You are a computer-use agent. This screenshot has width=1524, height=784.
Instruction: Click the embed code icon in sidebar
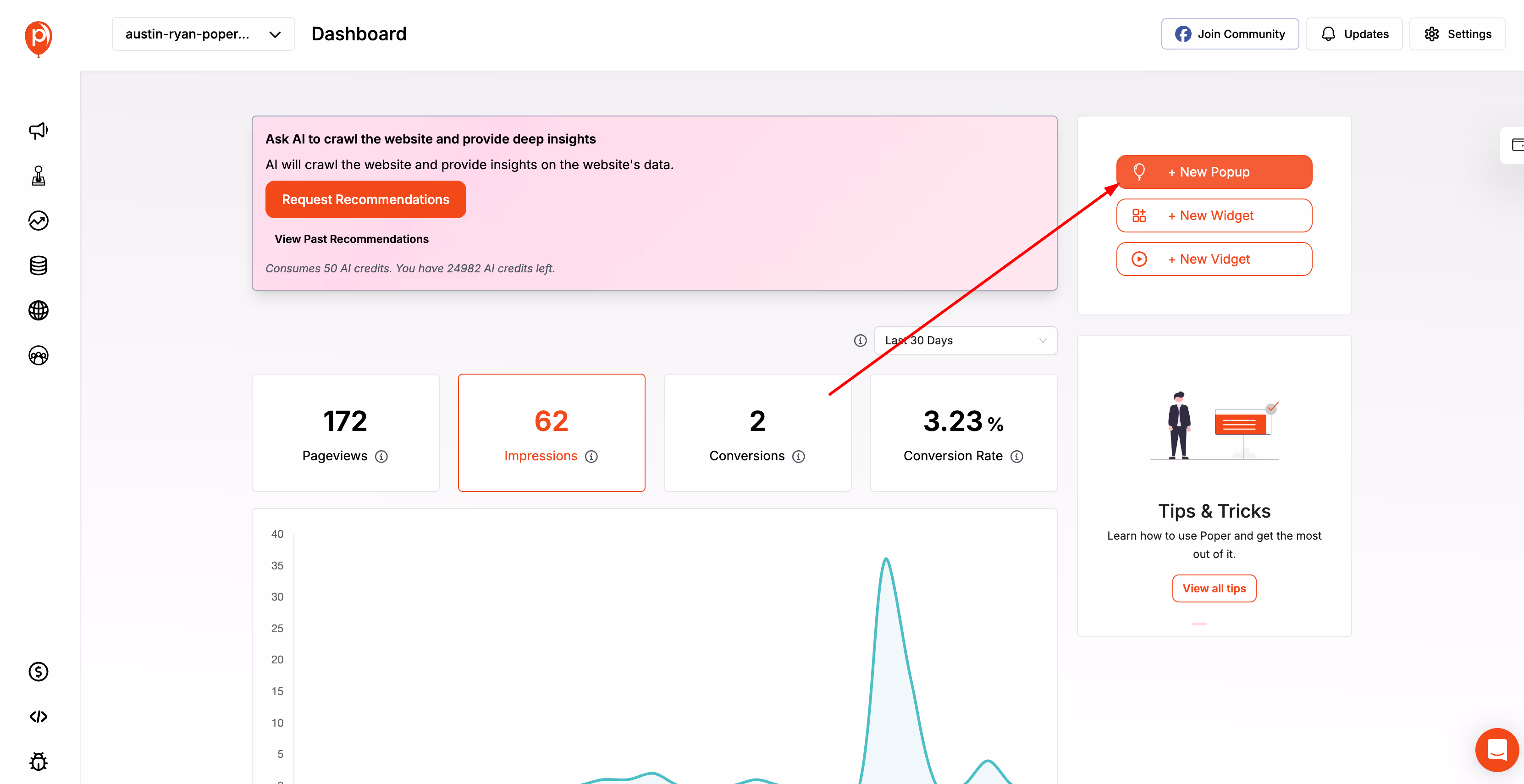(x=38, y=717)
